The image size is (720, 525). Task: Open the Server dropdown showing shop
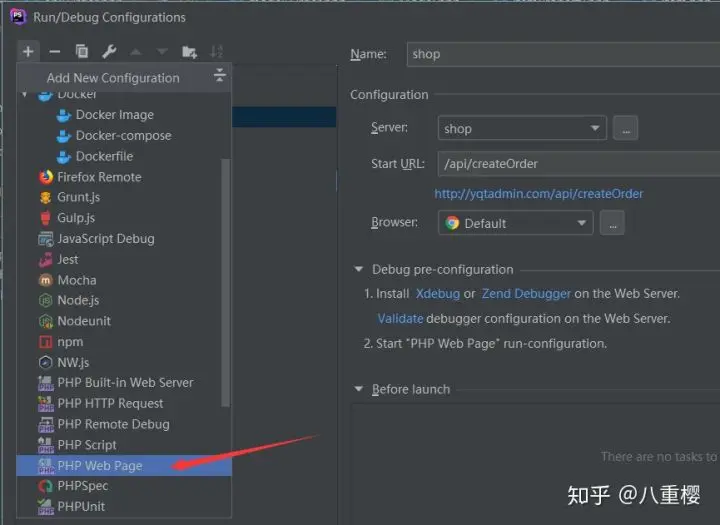coord(522,128)
